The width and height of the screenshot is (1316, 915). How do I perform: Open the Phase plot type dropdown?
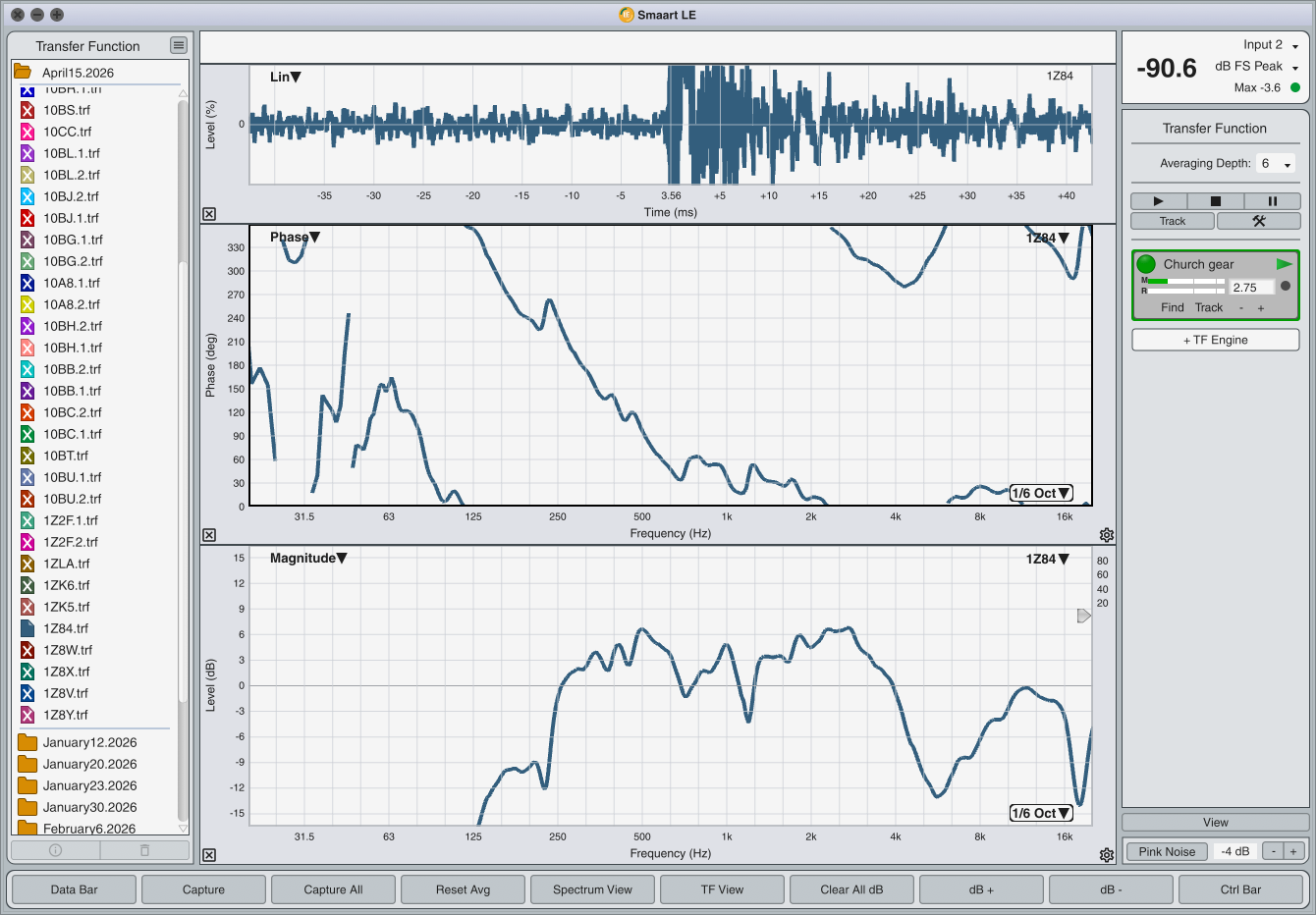click(x=295, y=237)
